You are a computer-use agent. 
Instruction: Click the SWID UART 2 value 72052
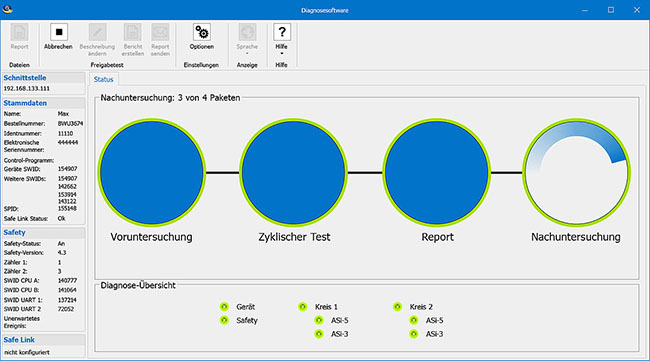click(x=66, y=309)
